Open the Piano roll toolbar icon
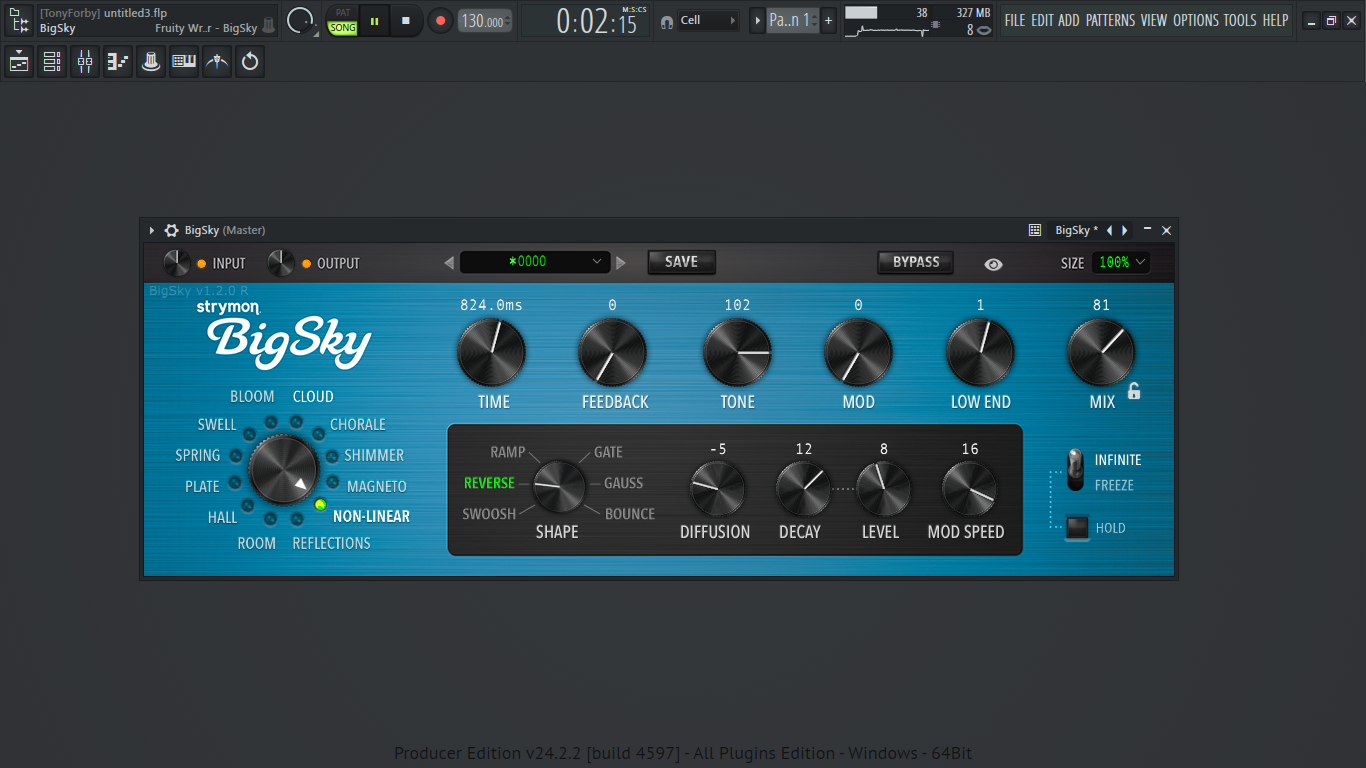Viewport: 1366px width, 768px height. (118, 63)
